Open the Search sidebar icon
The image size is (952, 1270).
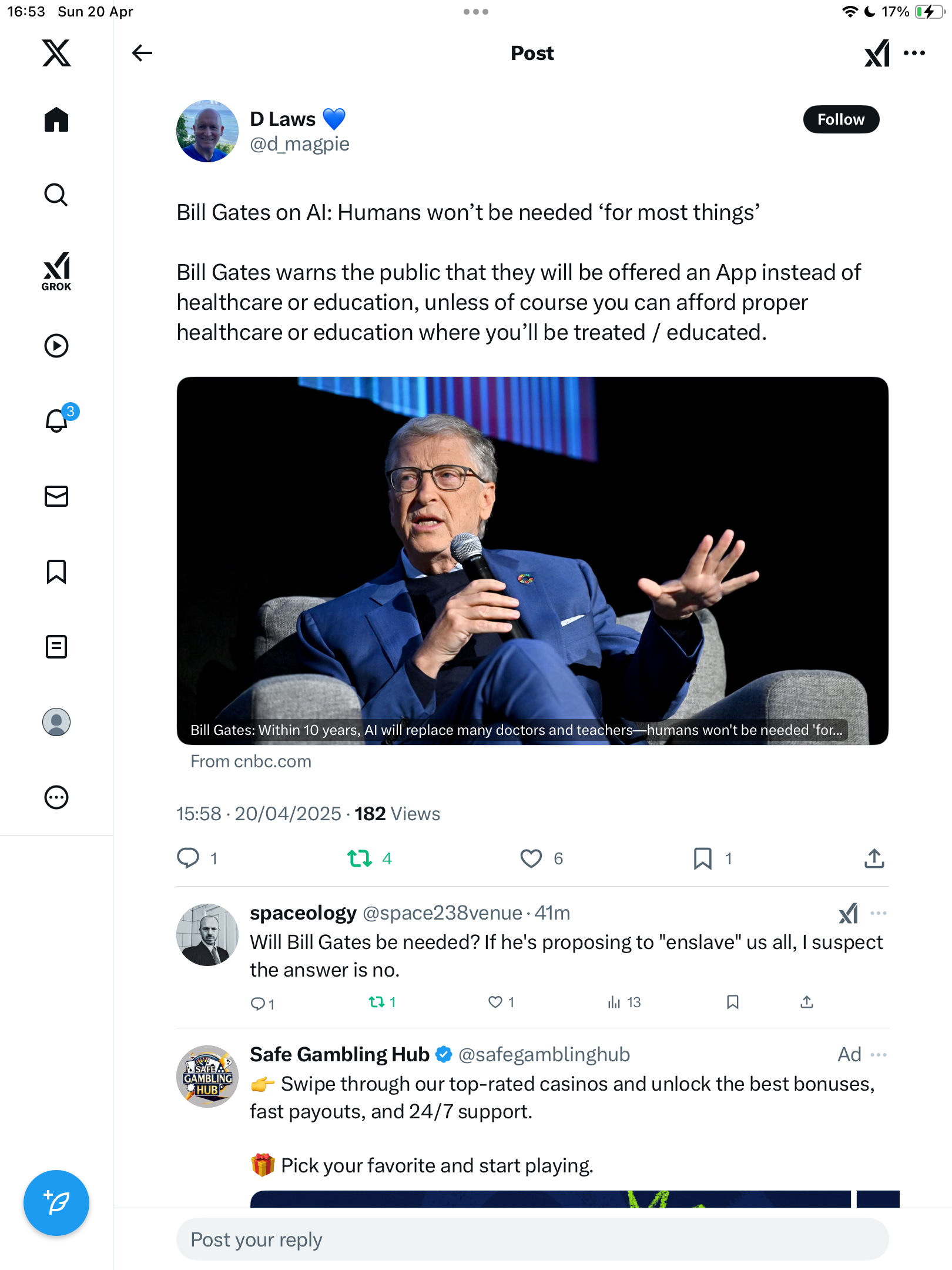(56, 195)
